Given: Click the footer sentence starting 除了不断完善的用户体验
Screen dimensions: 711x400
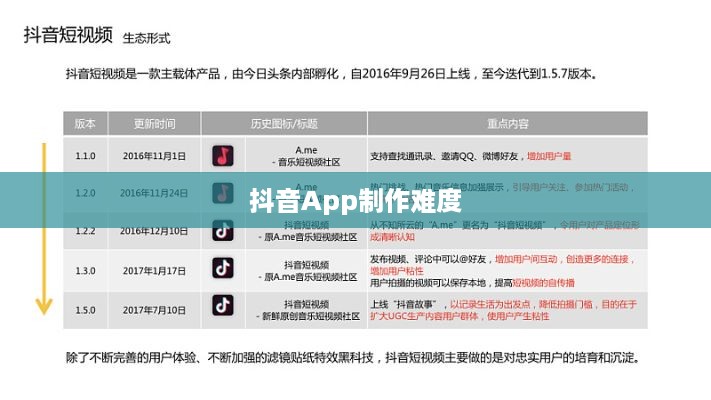Looking at the screenshot, I should pyautogui.click(x=354, y=358).
